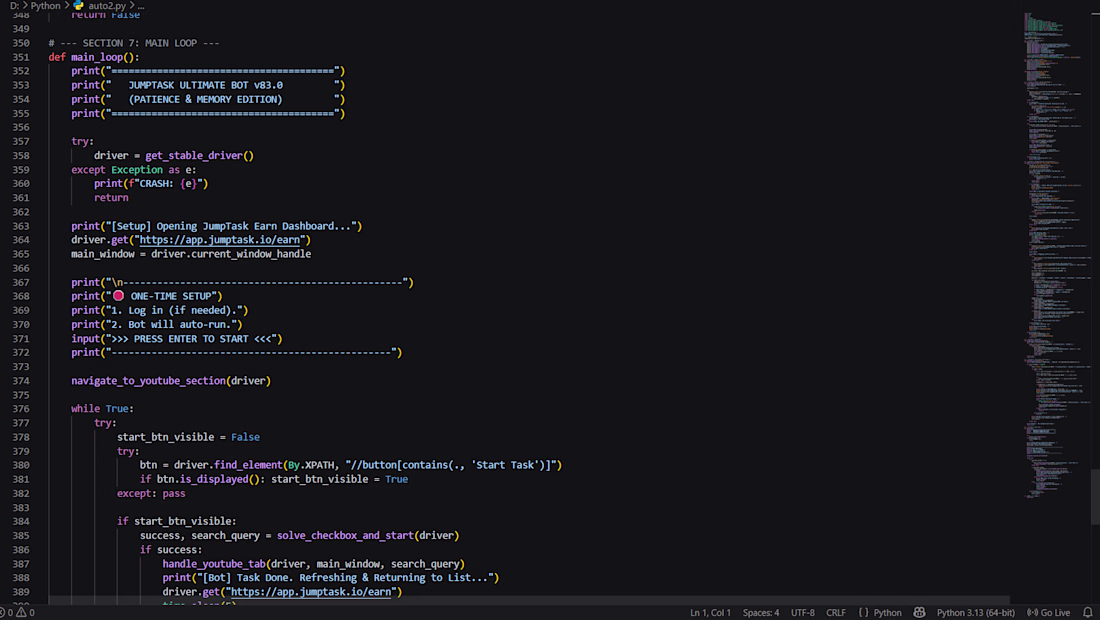Viewport: 1100px width, 620px height.
Task: Click the vertical scrollbar thumb of the editor
Action: coord(1095,497)
